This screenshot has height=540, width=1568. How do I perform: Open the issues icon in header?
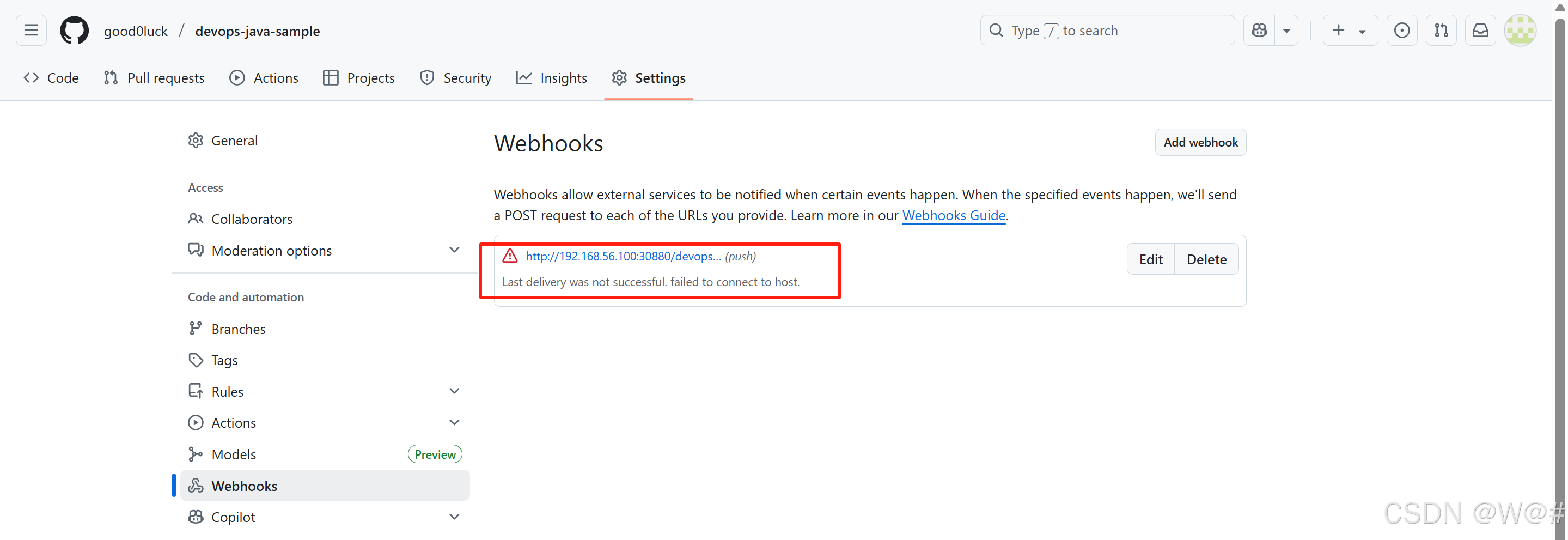(x=1402, y=31)
